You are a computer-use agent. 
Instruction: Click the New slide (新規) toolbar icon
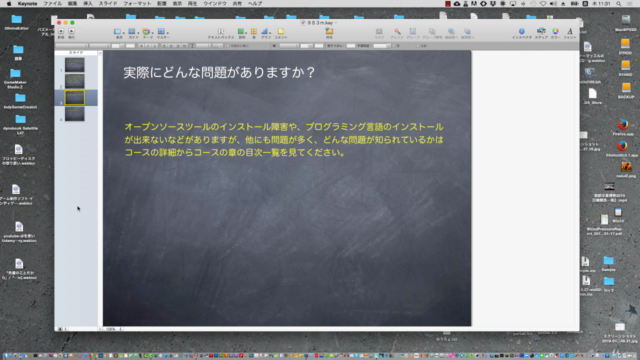61,31
